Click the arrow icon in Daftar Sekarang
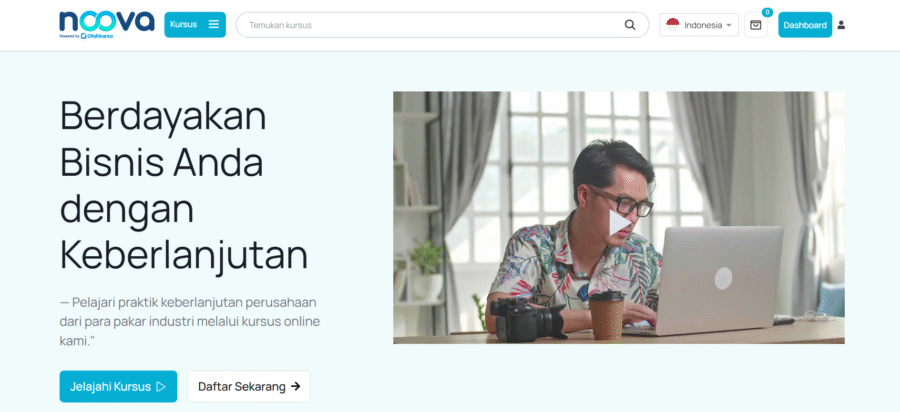 (296, 387)
